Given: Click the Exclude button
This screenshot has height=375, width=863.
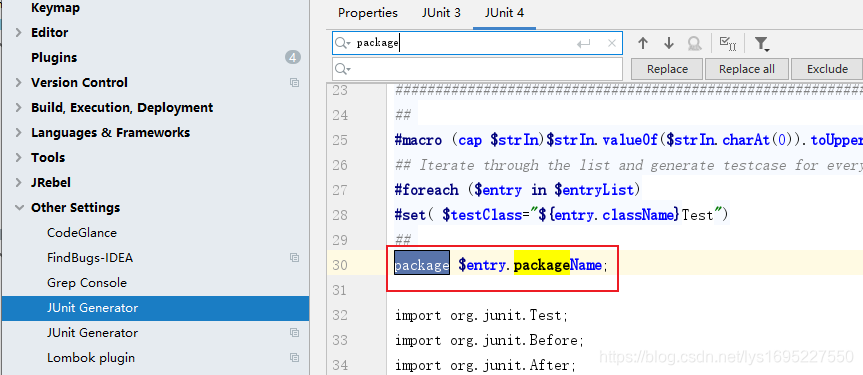Looking at the screenshot, I should pos(827,69).
